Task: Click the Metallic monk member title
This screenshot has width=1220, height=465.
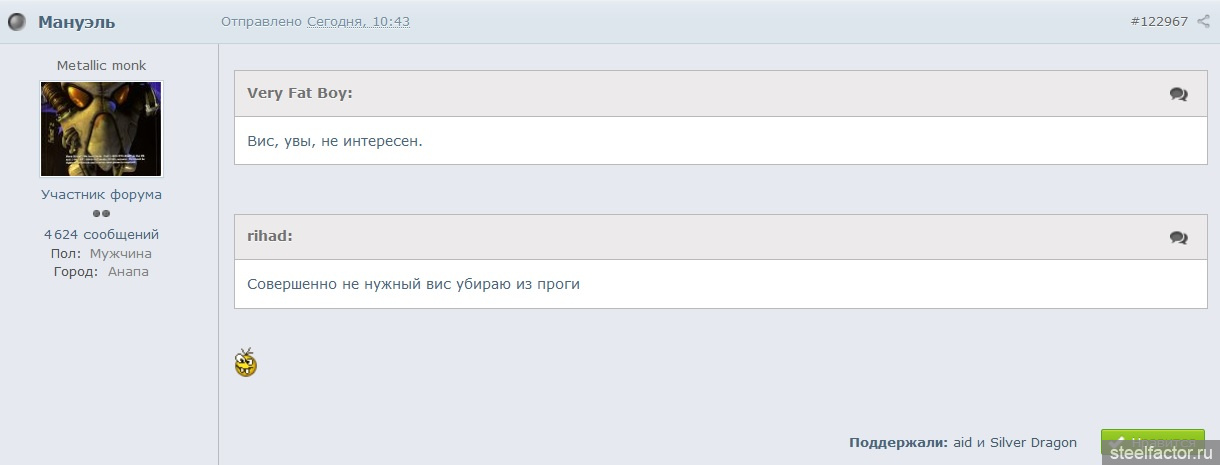Action: coord(101,65)
